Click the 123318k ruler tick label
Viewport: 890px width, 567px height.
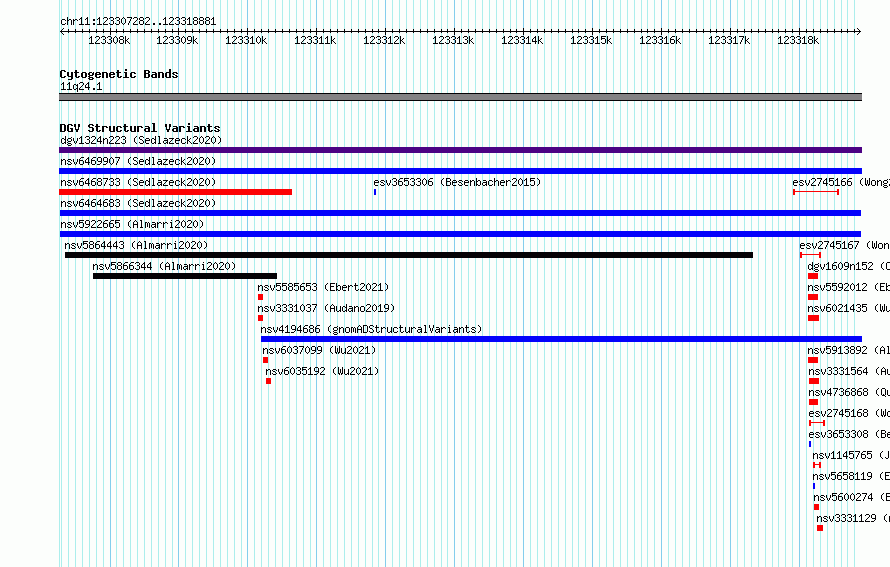point(798,40)
